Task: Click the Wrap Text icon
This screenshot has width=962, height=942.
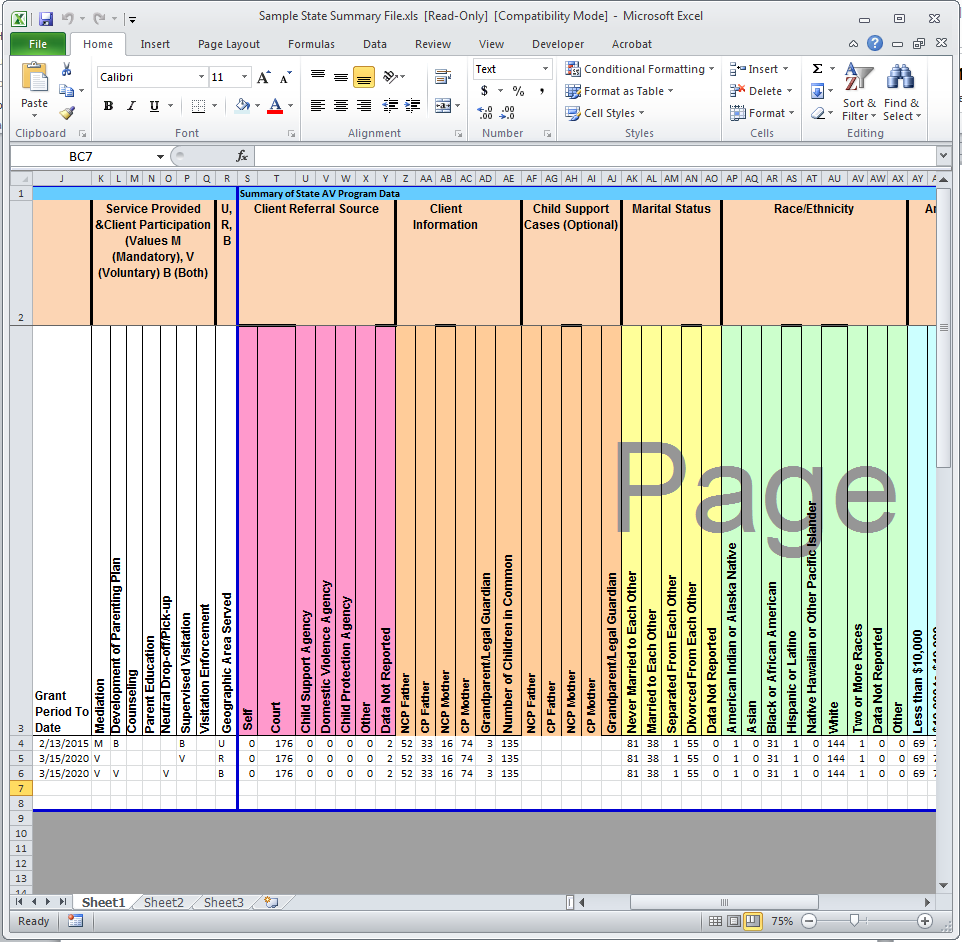Action: [443, 77]
